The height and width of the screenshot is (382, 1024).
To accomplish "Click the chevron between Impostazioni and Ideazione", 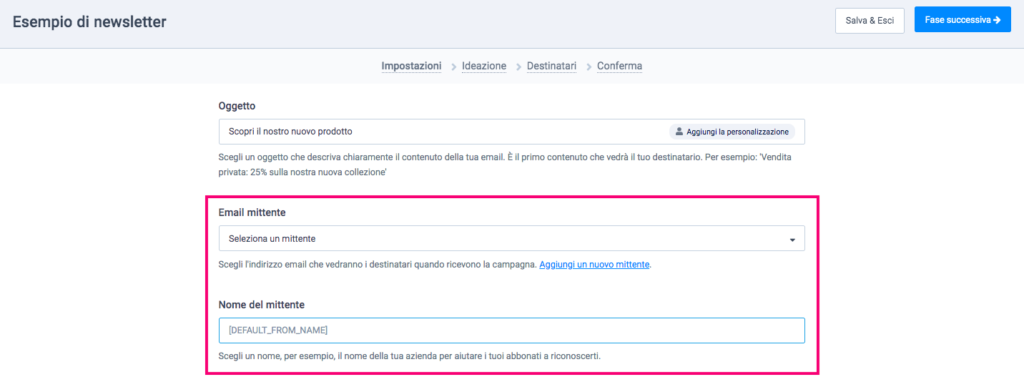I will pyautogui.click(x=453, y=67).
